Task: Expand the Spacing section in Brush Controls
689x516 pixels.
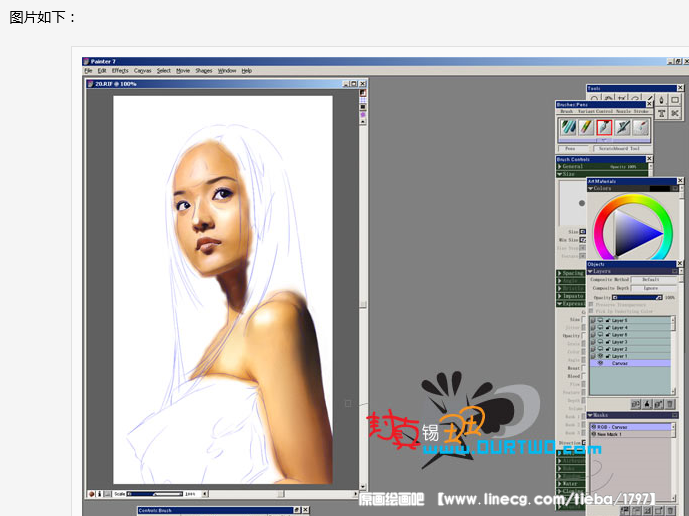Action: (x=559, y=273)
